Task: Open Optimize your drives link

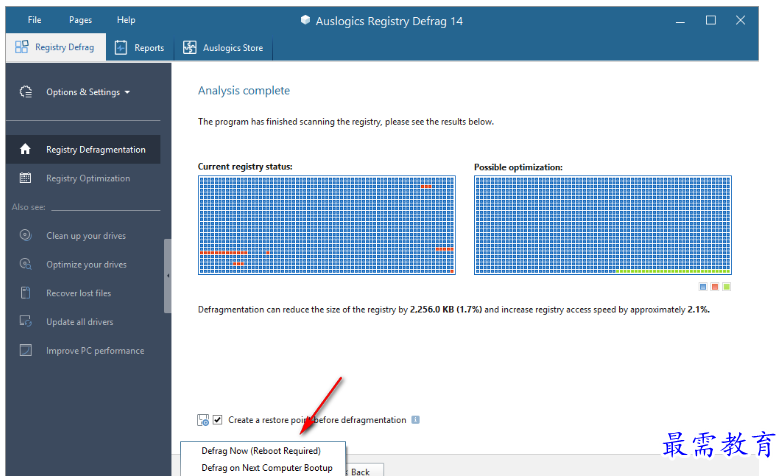Action: pos(86,264)
